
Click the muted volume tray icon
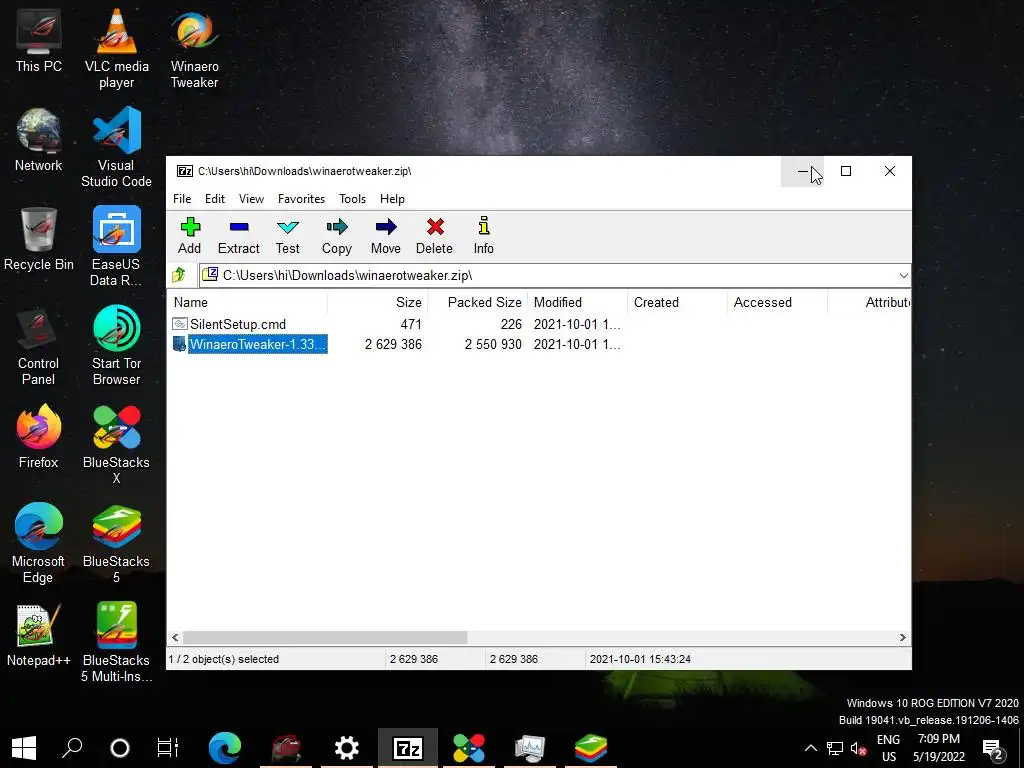[858, 748]
